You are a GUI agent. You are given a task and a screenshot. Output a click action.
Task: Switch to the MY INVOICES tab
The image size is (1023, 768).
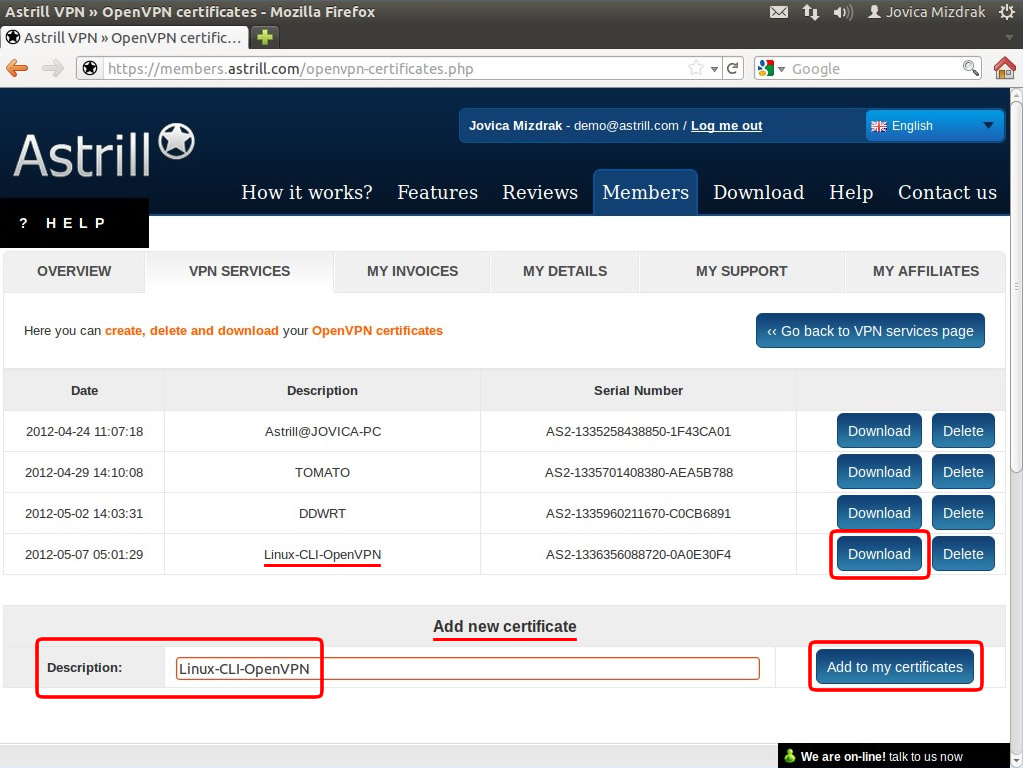point(411,271)
